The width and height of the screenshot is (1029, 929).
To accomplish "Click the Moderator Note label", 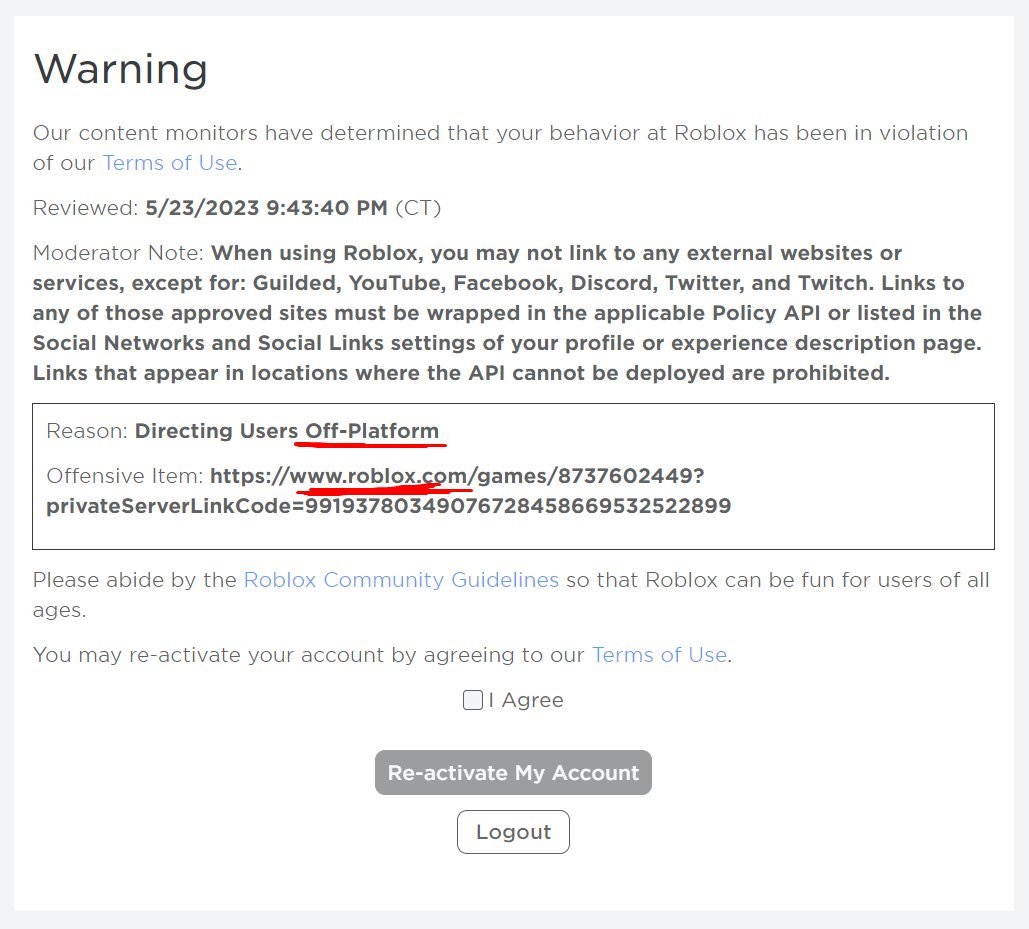I will point(119,253).
